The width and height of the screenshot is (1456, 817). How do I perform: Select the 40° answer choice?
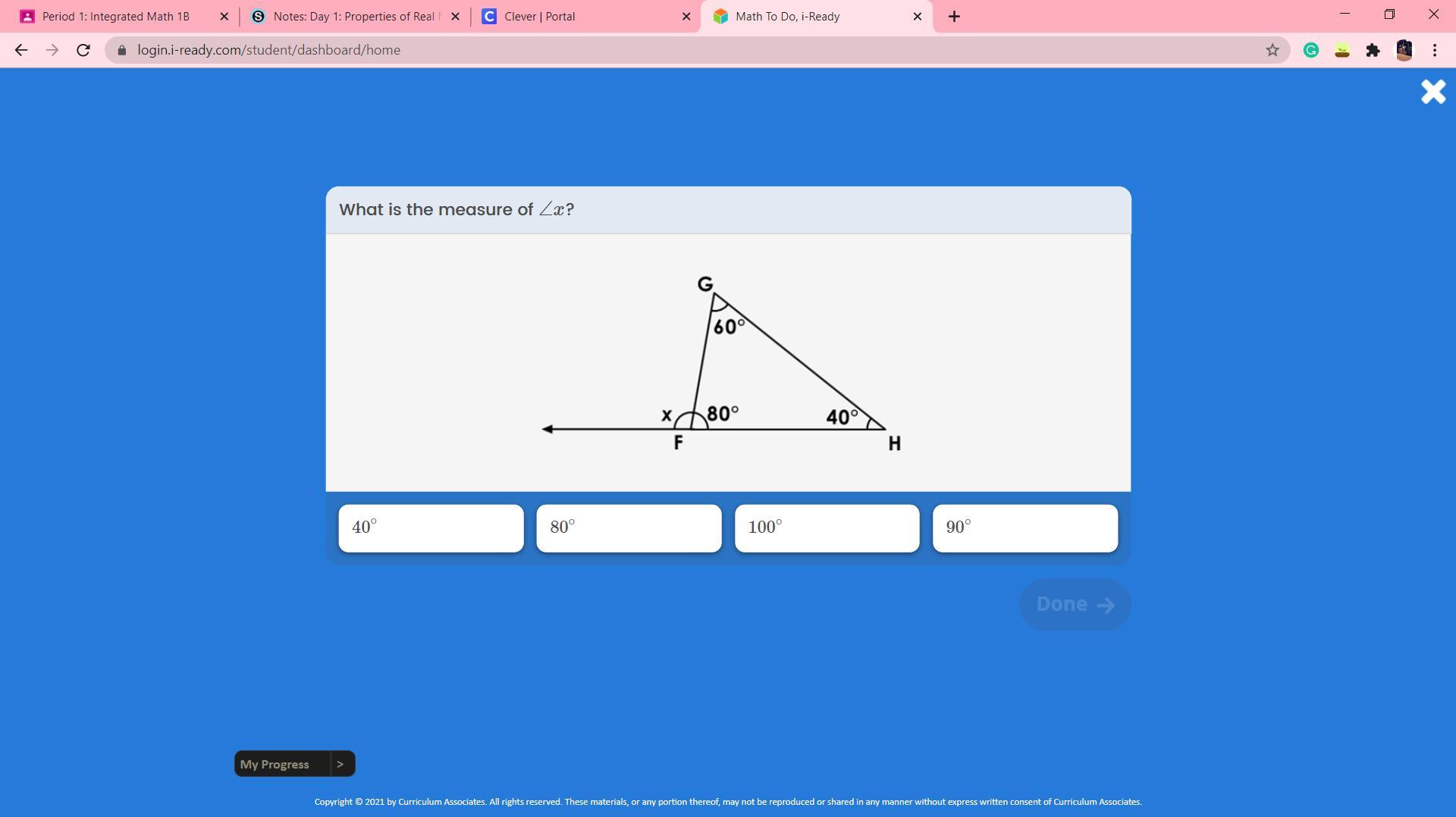click(431, 528)
